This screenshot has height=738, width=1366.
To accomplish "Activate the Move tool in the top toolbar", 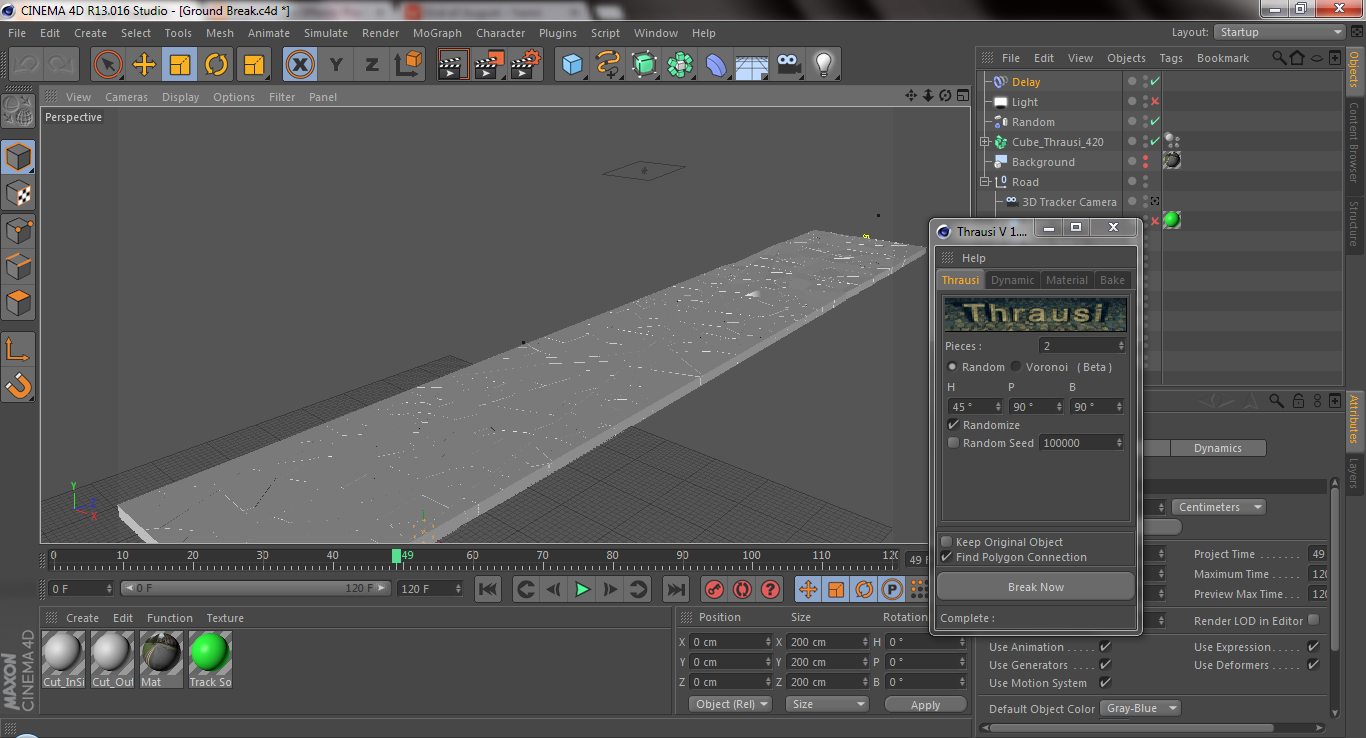I will pyautogui.click(x=144, y=65).
